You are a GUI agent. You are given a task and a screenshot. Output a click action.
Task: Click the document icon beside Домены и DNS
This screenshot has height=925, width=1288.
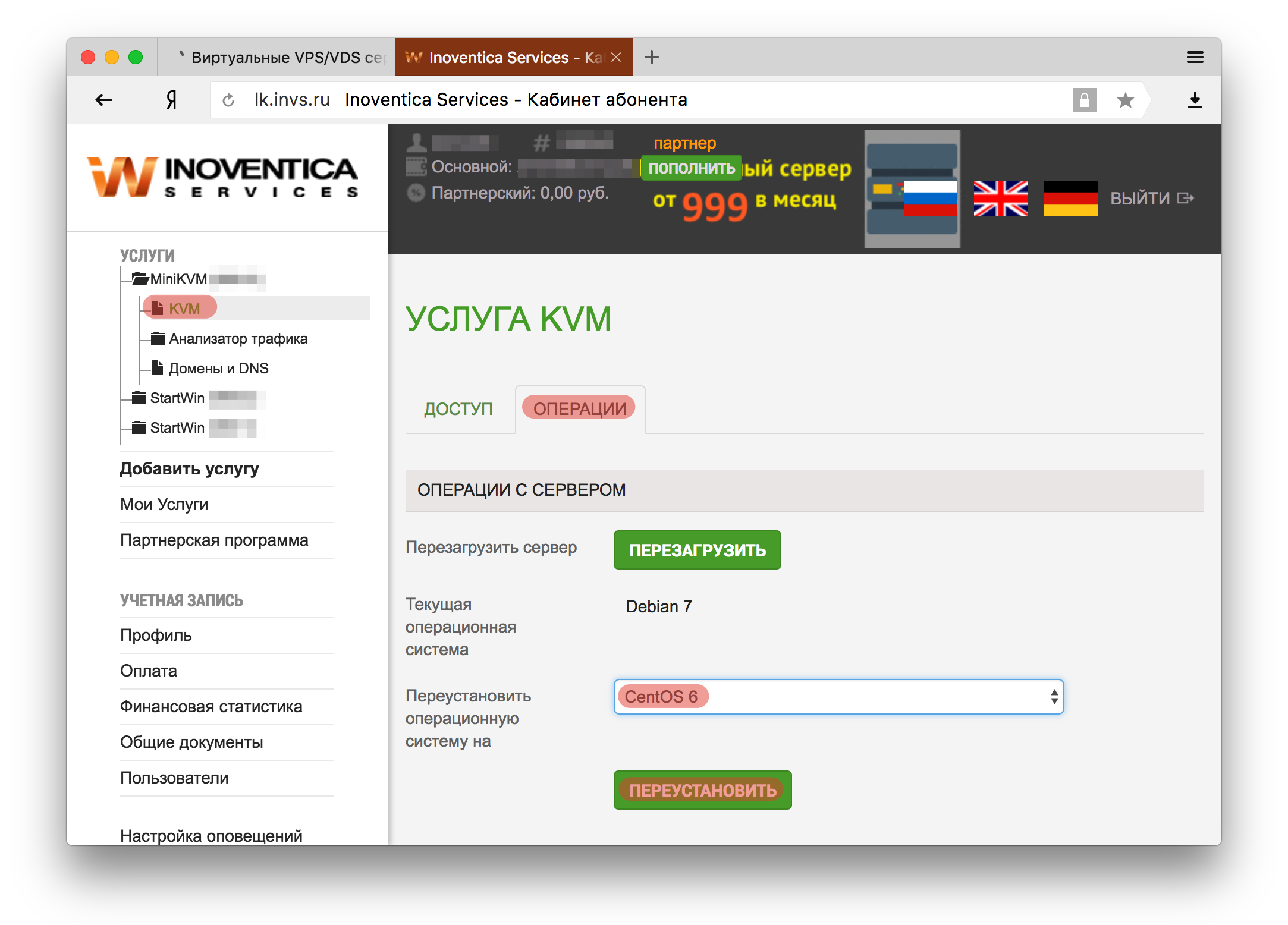(158, 367)
